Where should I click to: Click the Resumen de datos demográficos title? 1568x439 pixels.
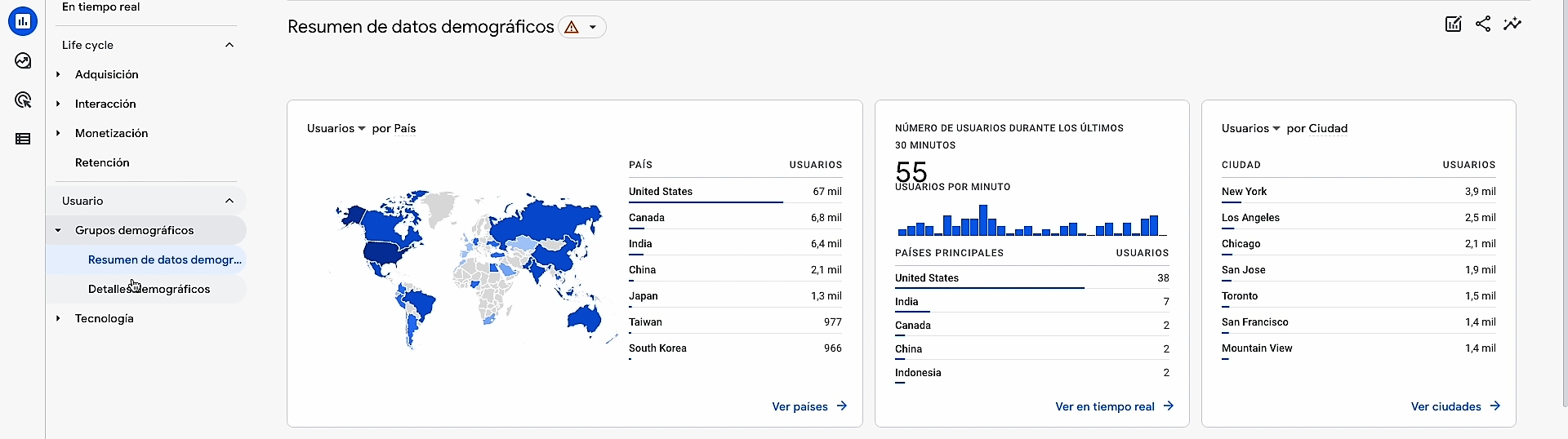pyautogui.click(x=421, y=27)
